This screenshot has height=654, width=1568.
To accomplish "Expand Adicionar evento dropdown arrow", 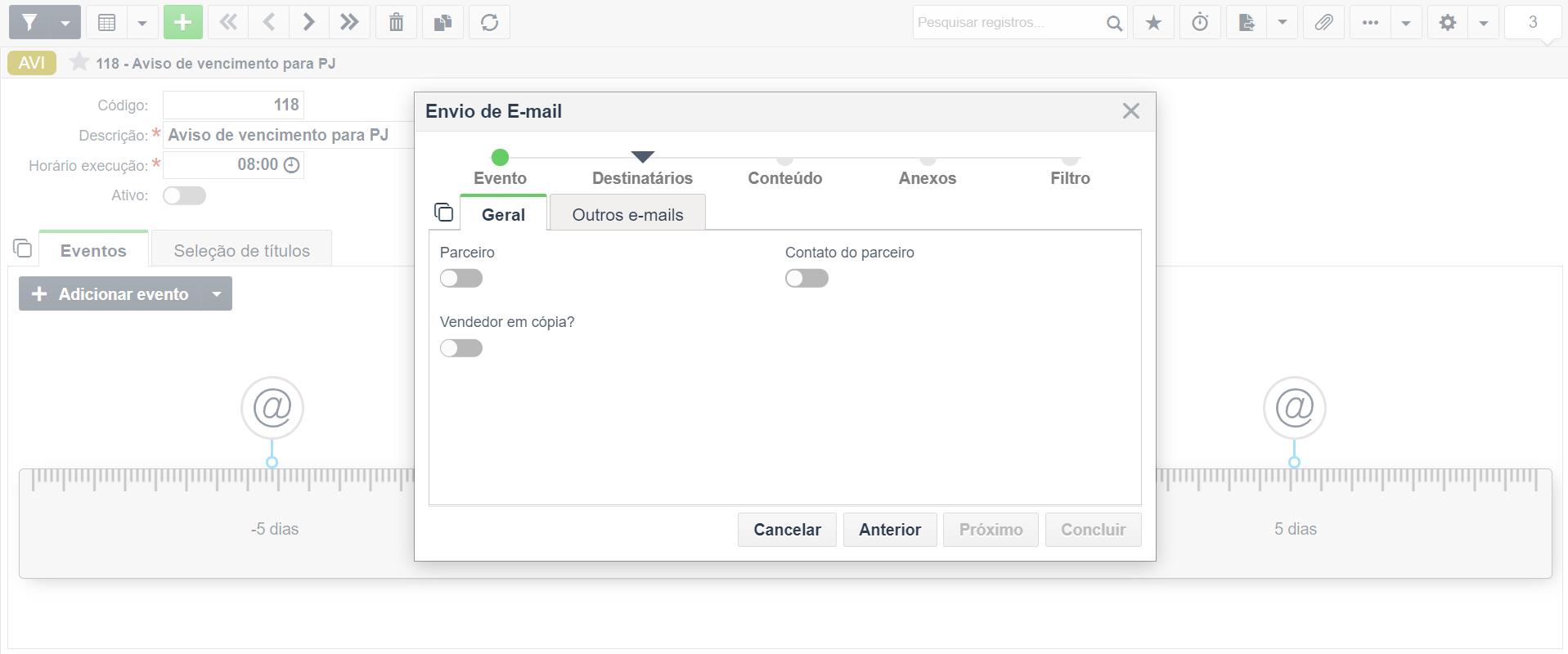I will click(x=217, y=293).
